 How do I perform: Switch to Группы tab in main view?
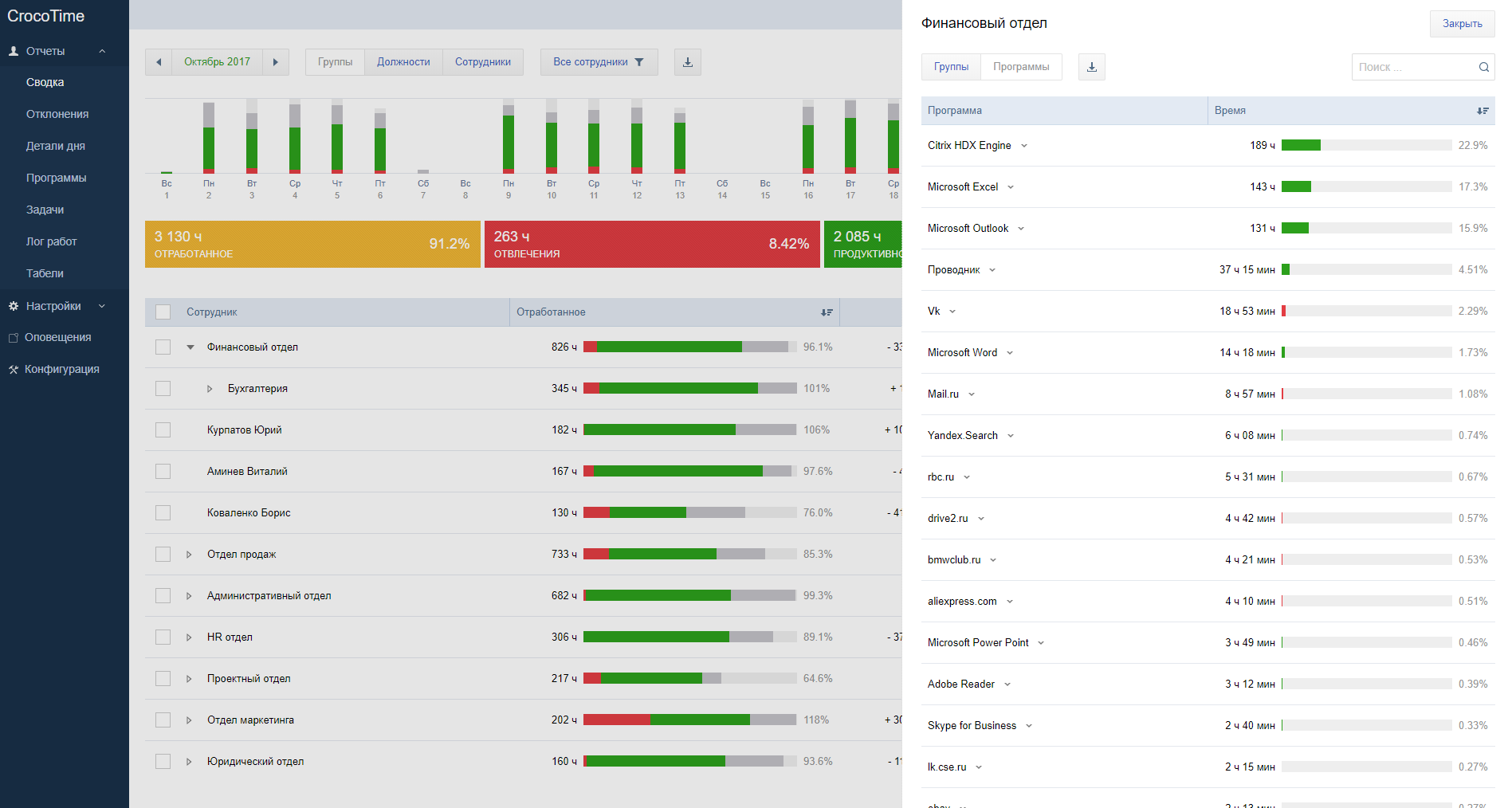336,62
